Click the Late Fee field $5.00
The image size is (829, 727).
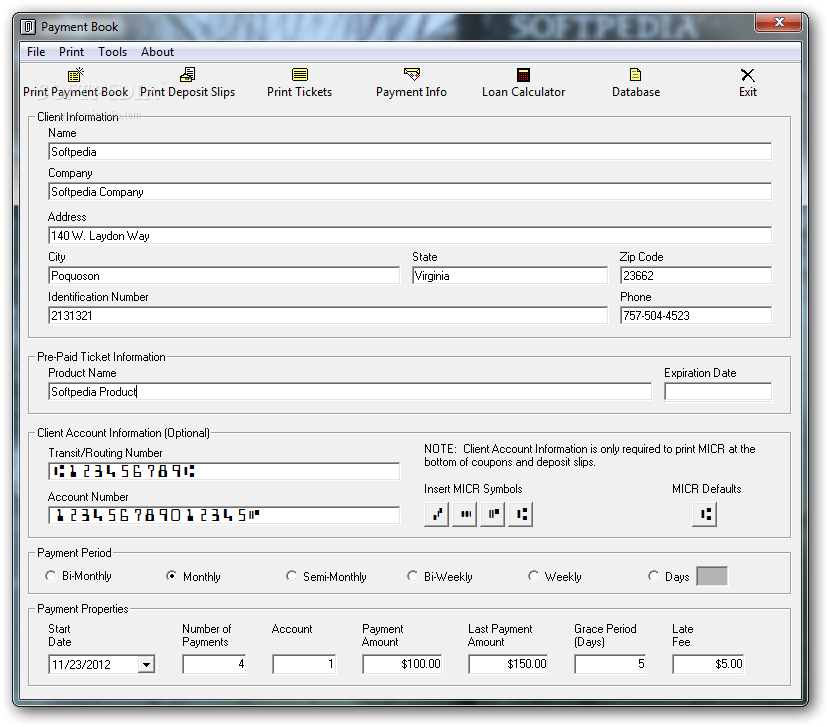(x=708, y=665)
